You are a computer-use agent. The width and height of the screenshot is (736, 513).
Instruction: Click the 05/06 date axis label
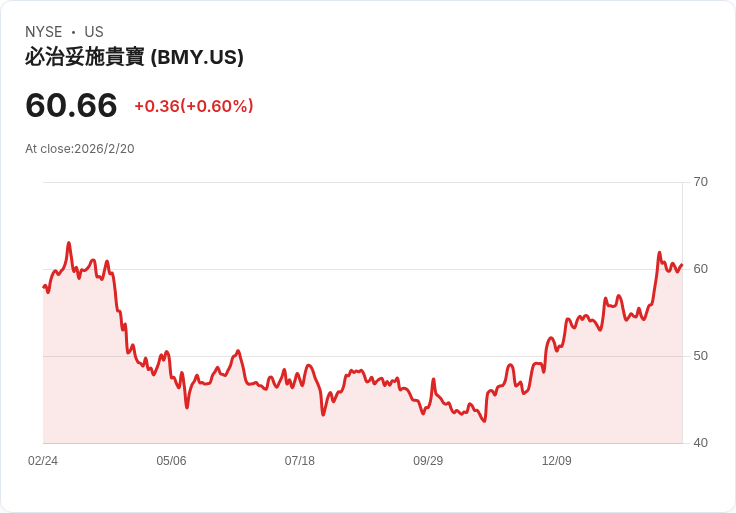tap(171, 461)
